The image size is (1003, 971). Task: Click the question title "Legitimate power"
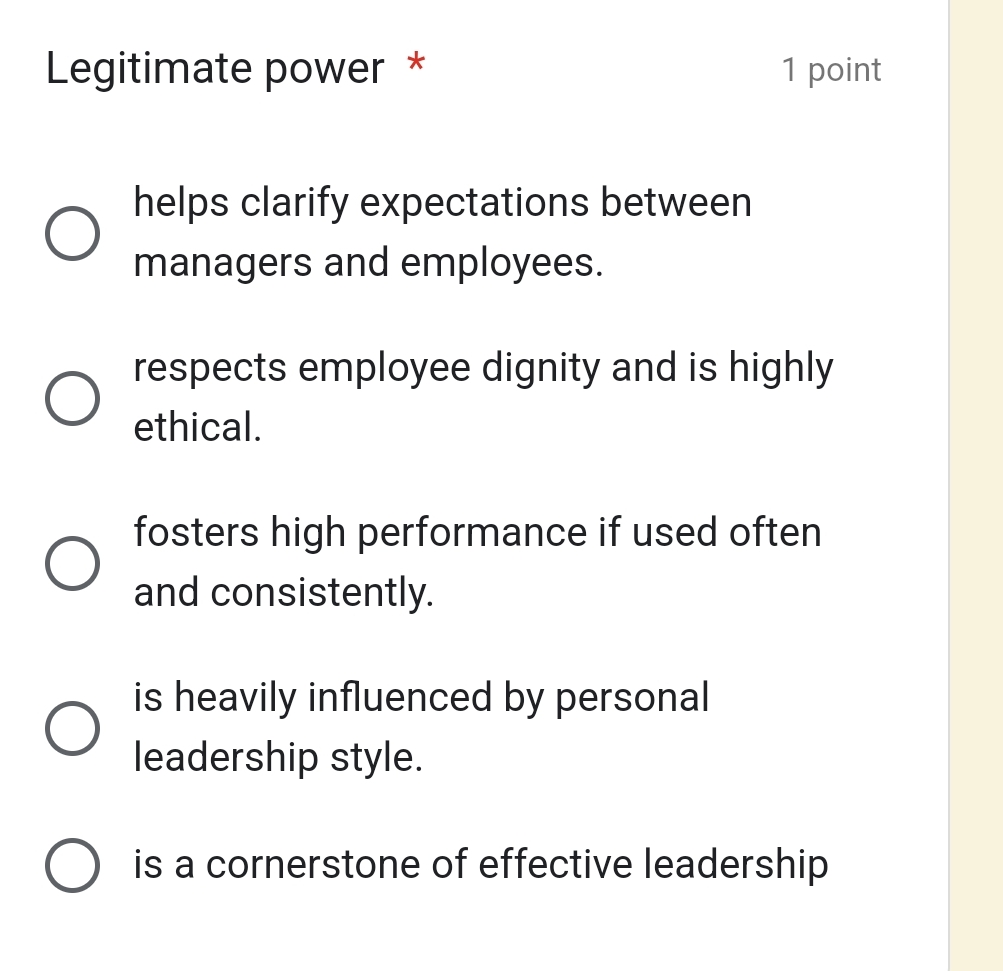click(215, 68)
